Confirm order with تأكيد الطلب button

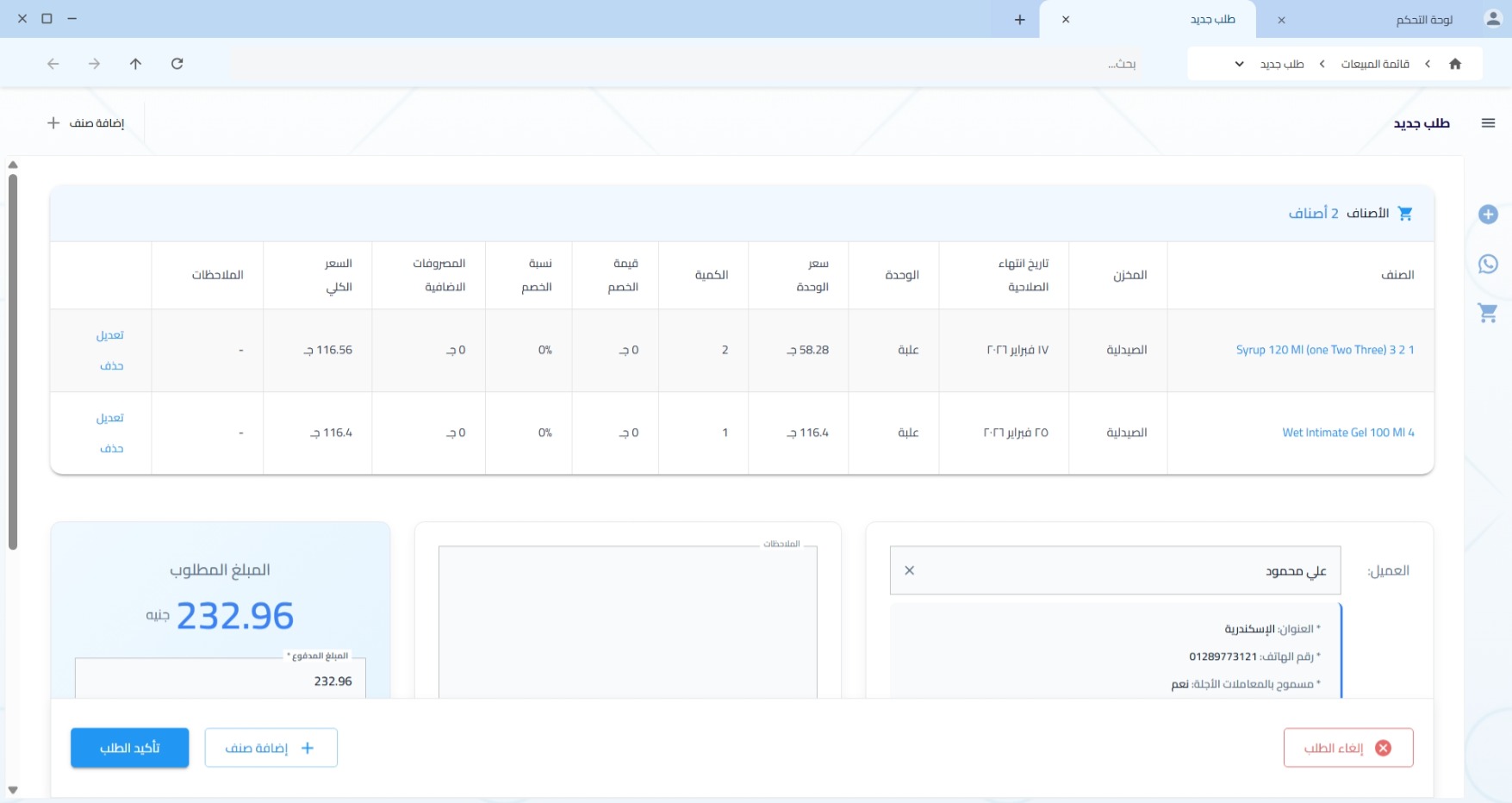tap(130, 748)
